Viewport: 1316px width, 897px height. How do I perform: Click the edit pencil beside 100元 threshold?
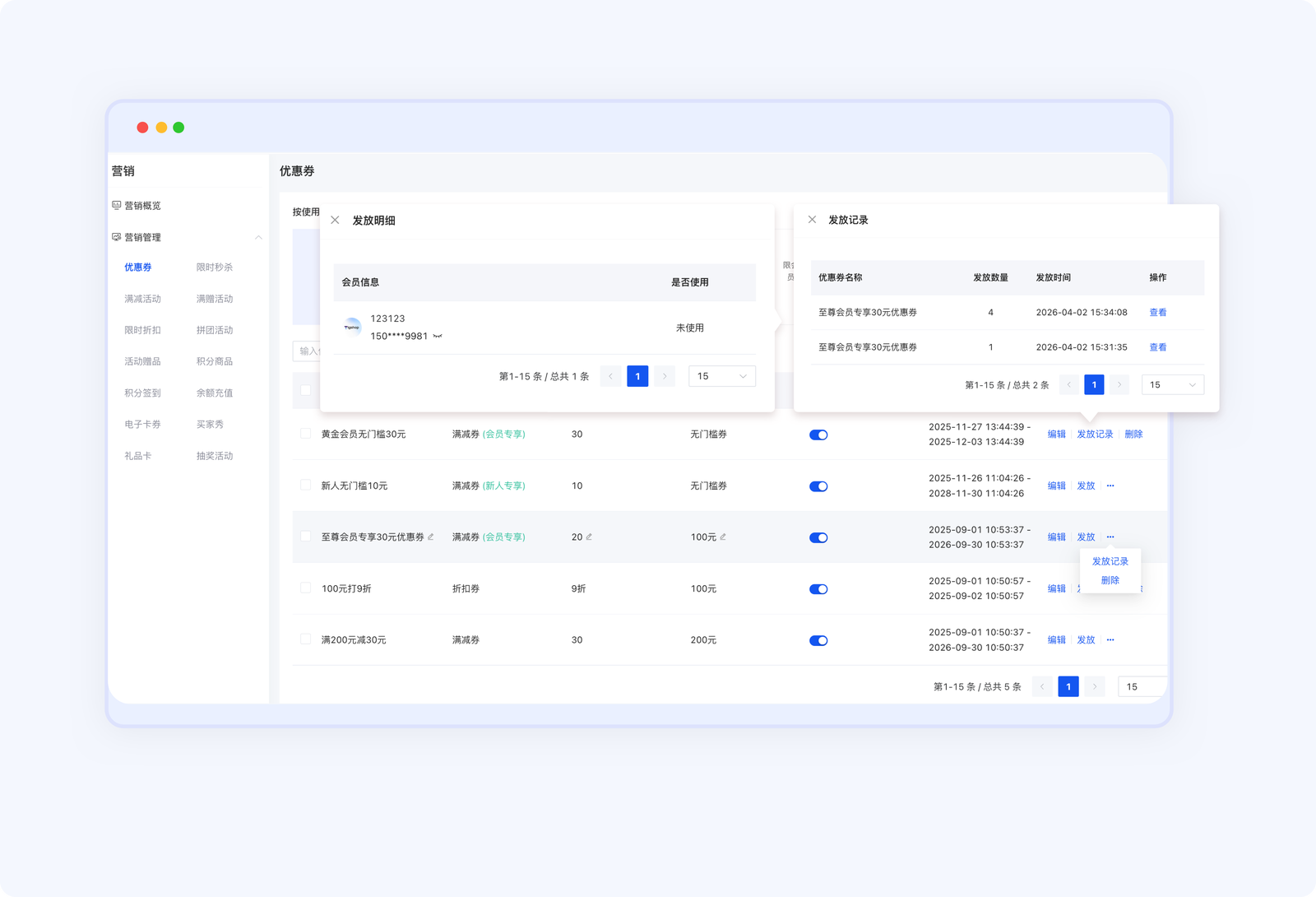click(x=723, y=537)
